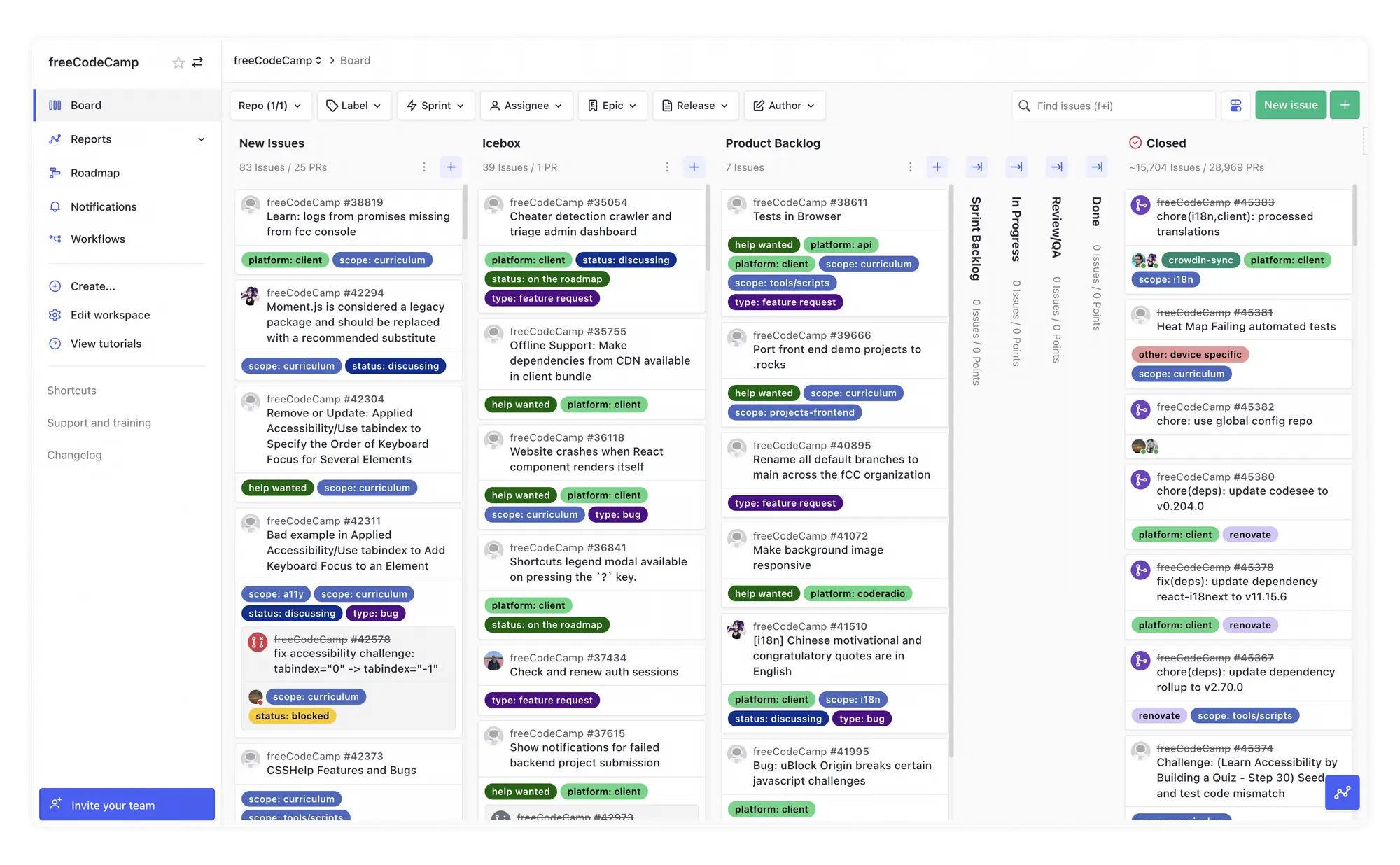Image resolution: width=1400 pixels, height=865 pixels.
Task: Open New Issues column options menu
Action: pyautogui.click(x=423, y=167)
